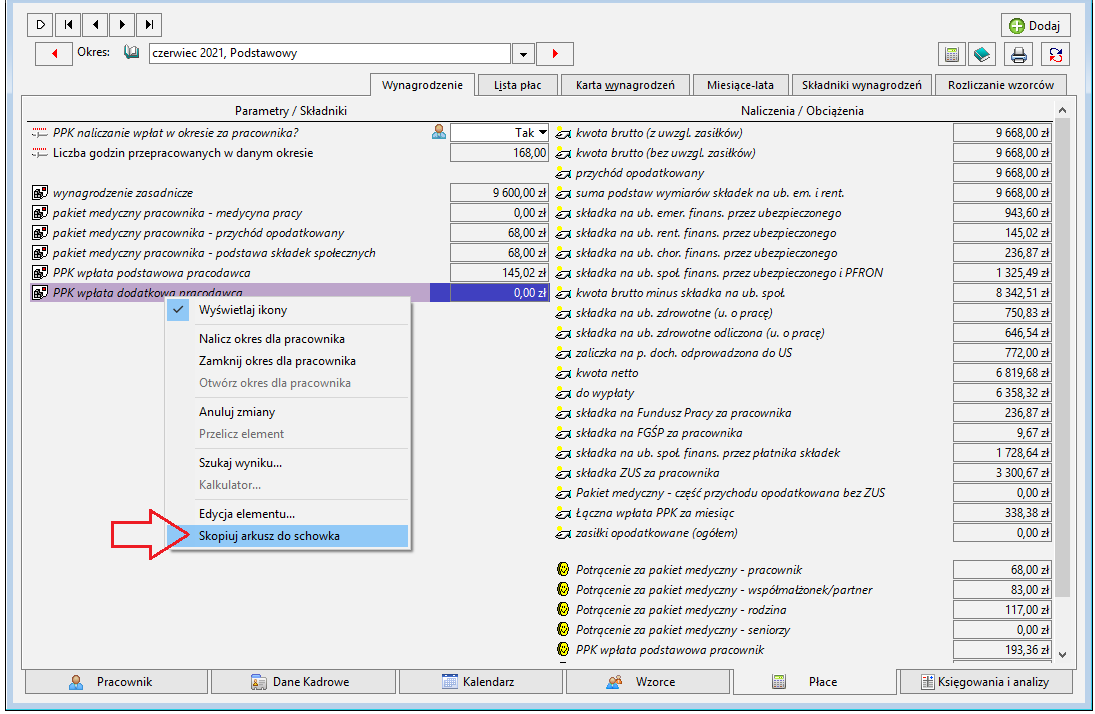Select Skopiuj arkusz do schowka menu item
This screenshot has height=714, width=1095.
coord(288,536)
